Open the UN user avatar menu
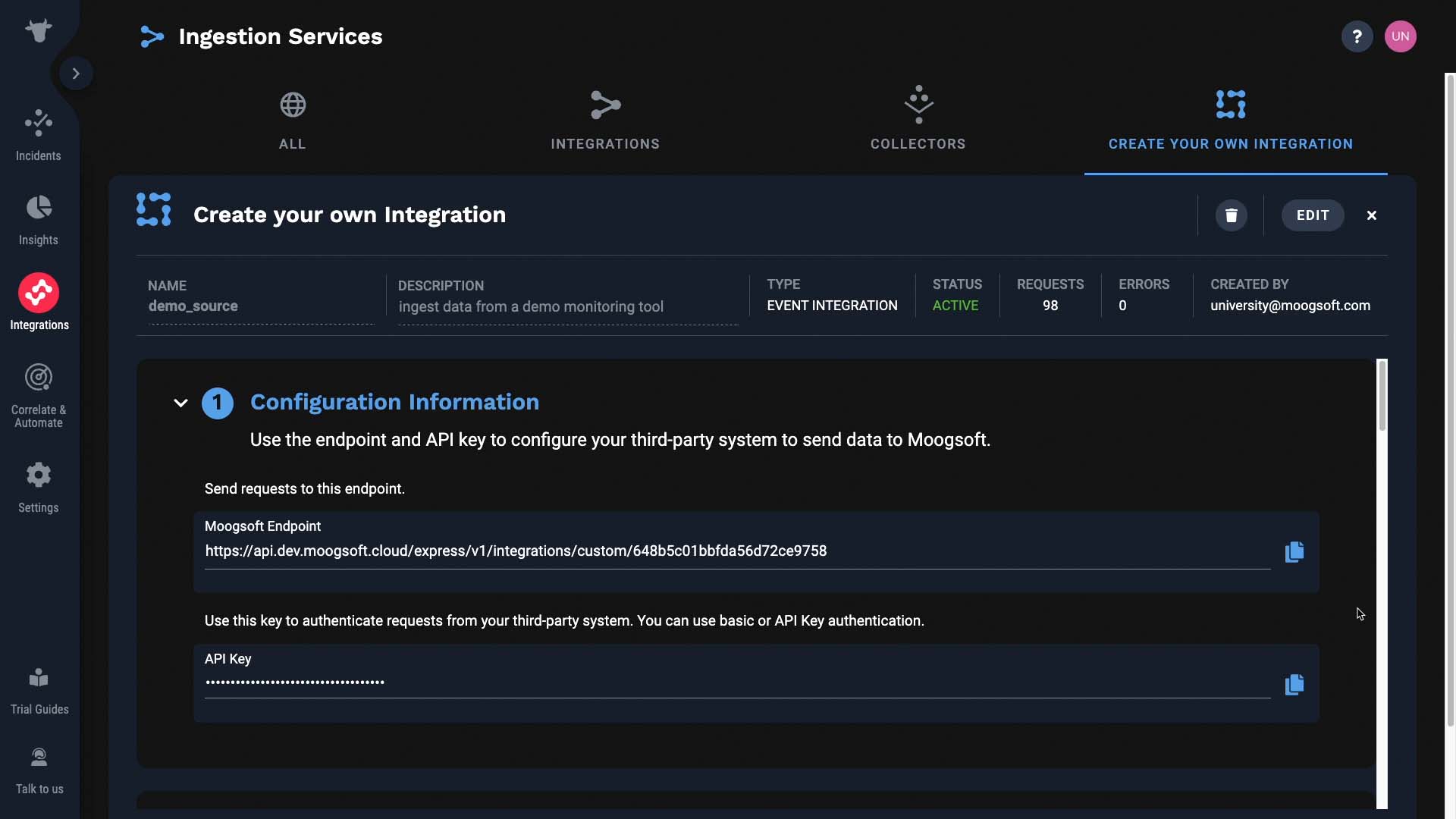 pos(1400,36)
